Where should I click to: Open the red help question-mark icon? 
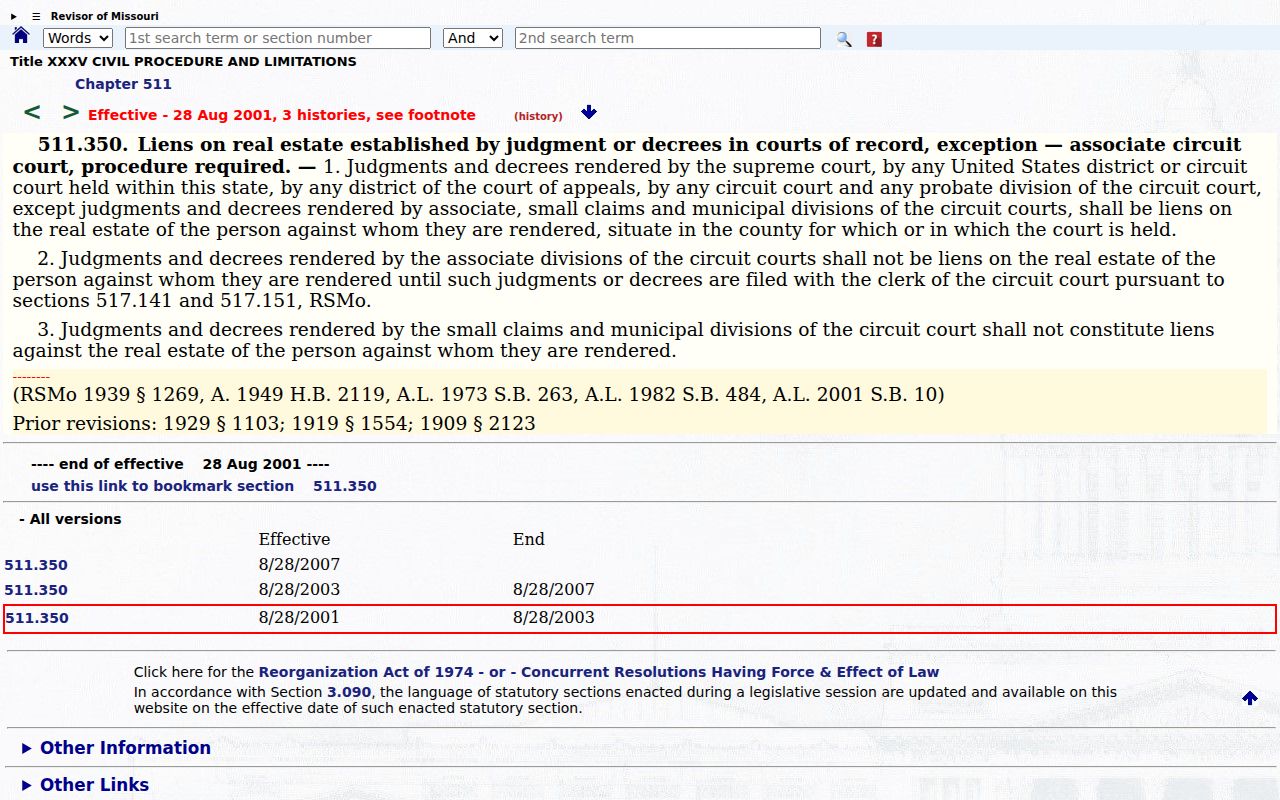click(x=874, y=39)
